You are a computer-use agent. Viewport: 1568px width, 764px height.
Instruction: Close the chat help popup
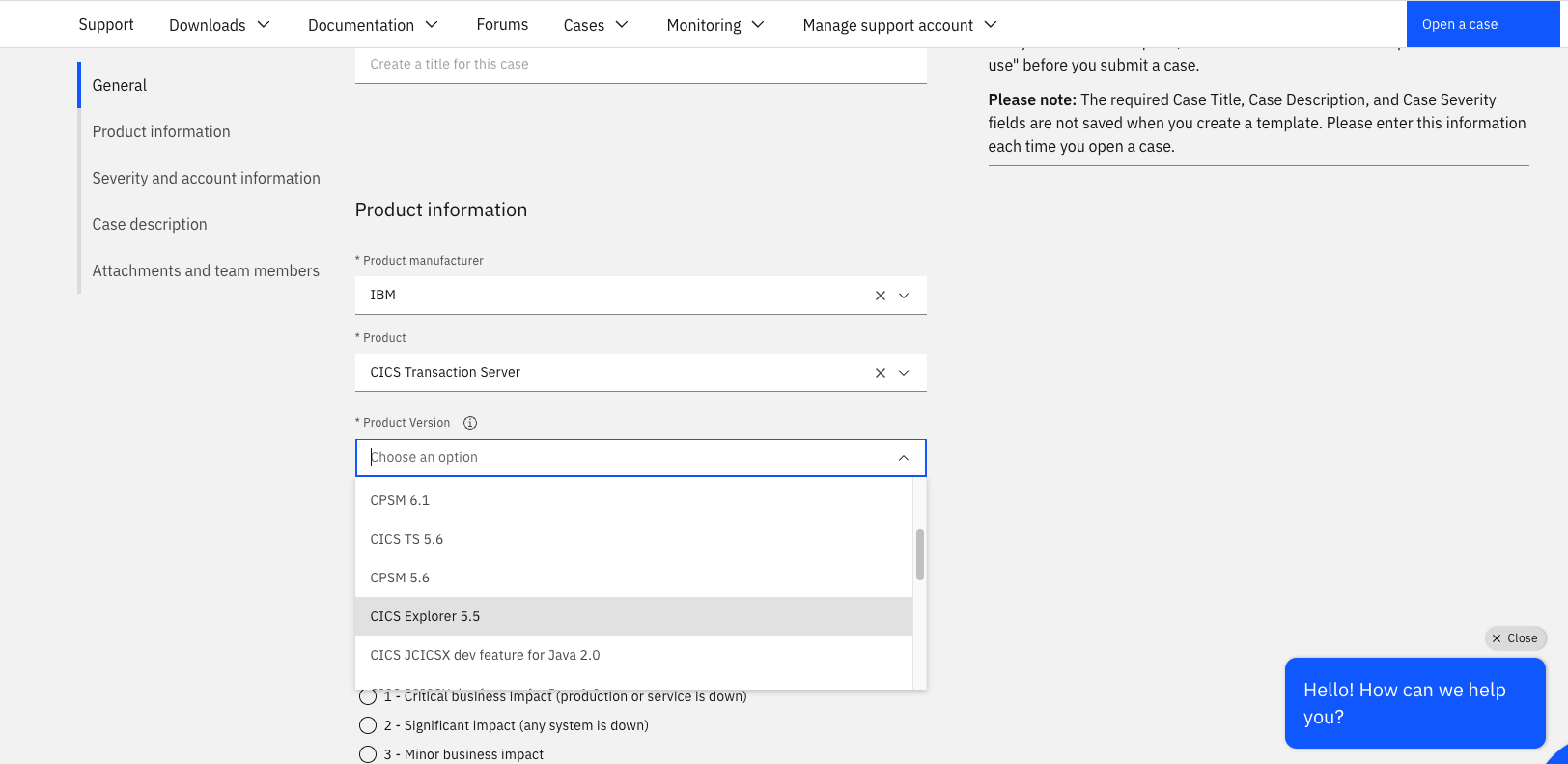click(x=1515, y=638)
